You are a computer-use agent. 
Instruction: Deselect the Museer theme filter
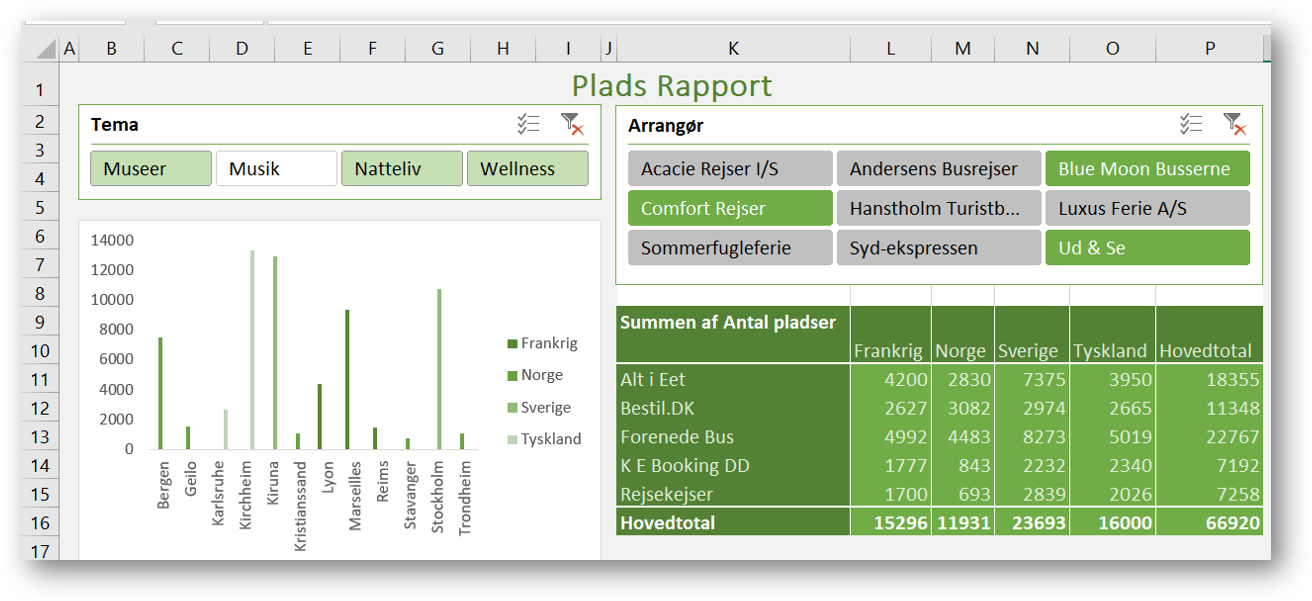151,169
